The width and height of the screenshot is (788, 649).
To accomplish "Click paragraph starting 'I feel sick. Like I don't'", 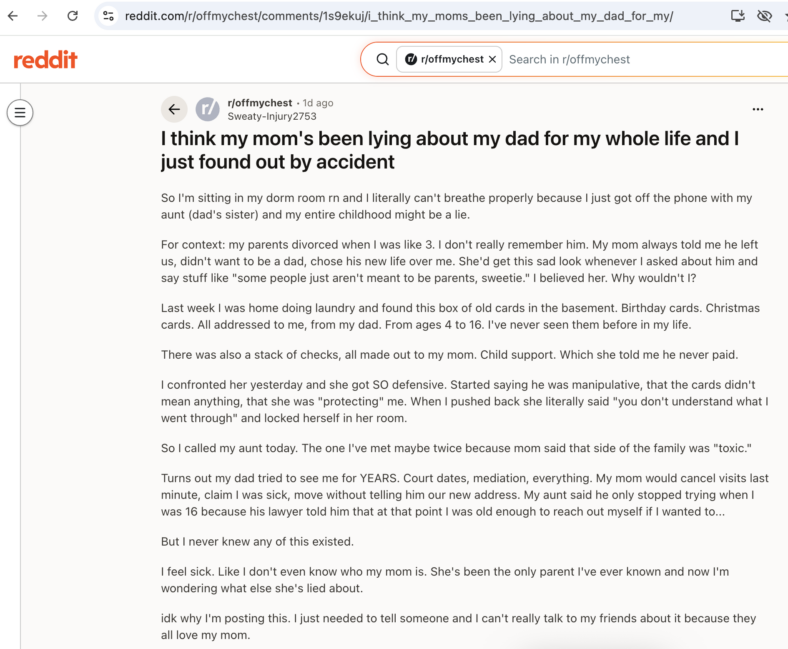I will tap(445, 580).
